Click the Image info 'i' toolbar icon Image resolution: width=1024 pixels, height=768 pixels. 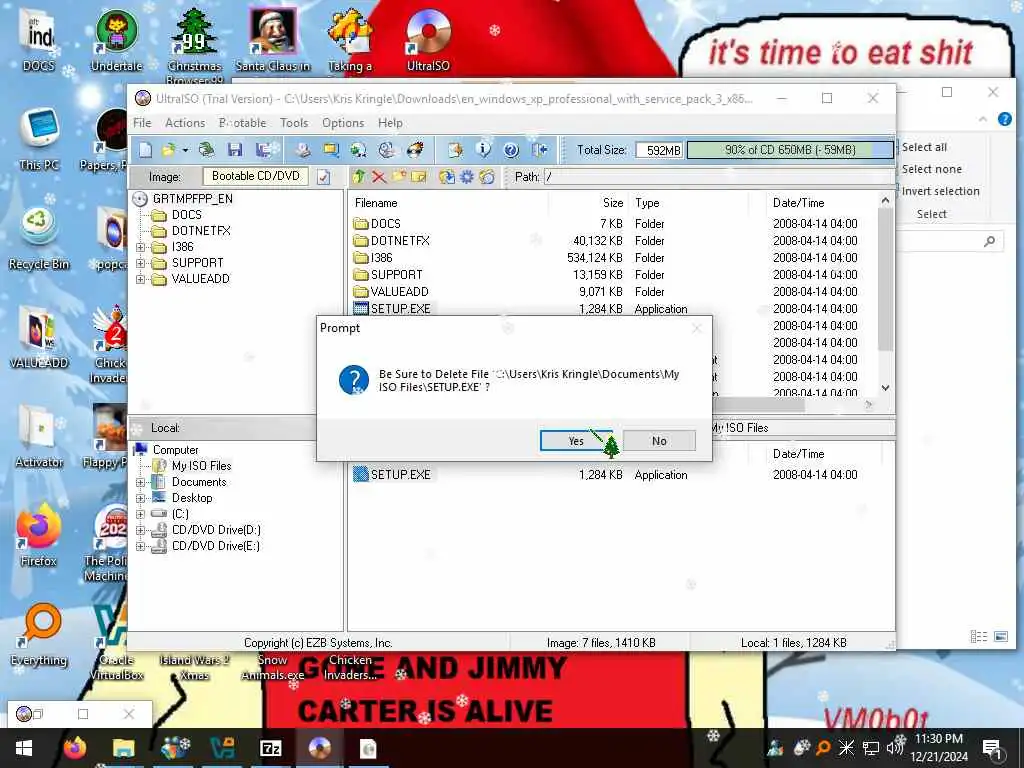[x=483, y=150]
